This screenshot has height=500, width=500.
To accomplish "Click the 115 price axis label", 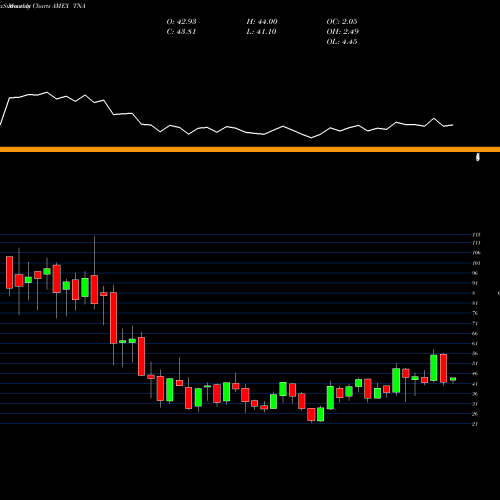I will point(476,235).
